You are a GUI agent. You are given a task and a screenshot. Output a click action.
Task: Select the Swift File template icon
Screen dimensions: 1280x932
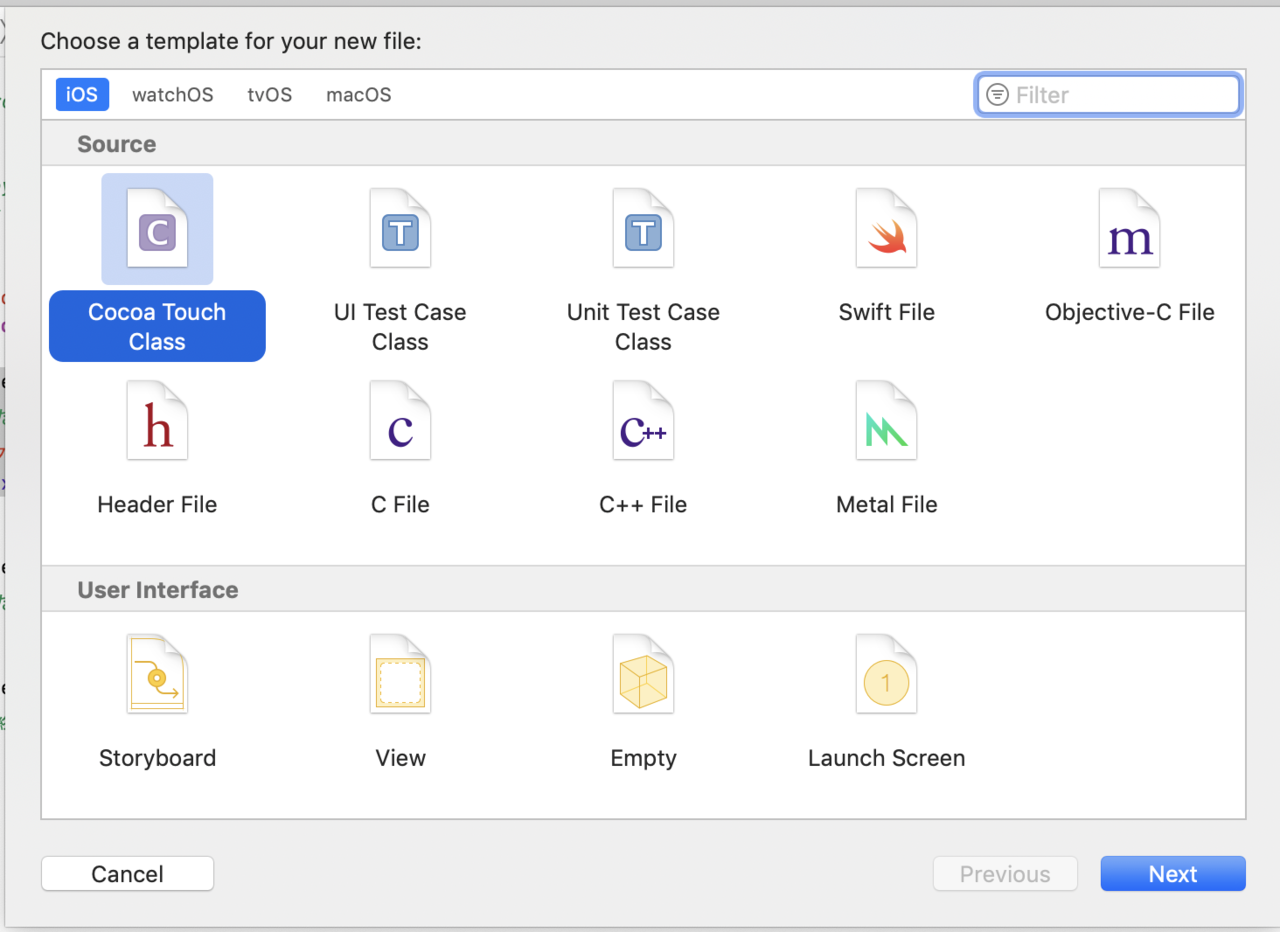[x=886, y=230]
